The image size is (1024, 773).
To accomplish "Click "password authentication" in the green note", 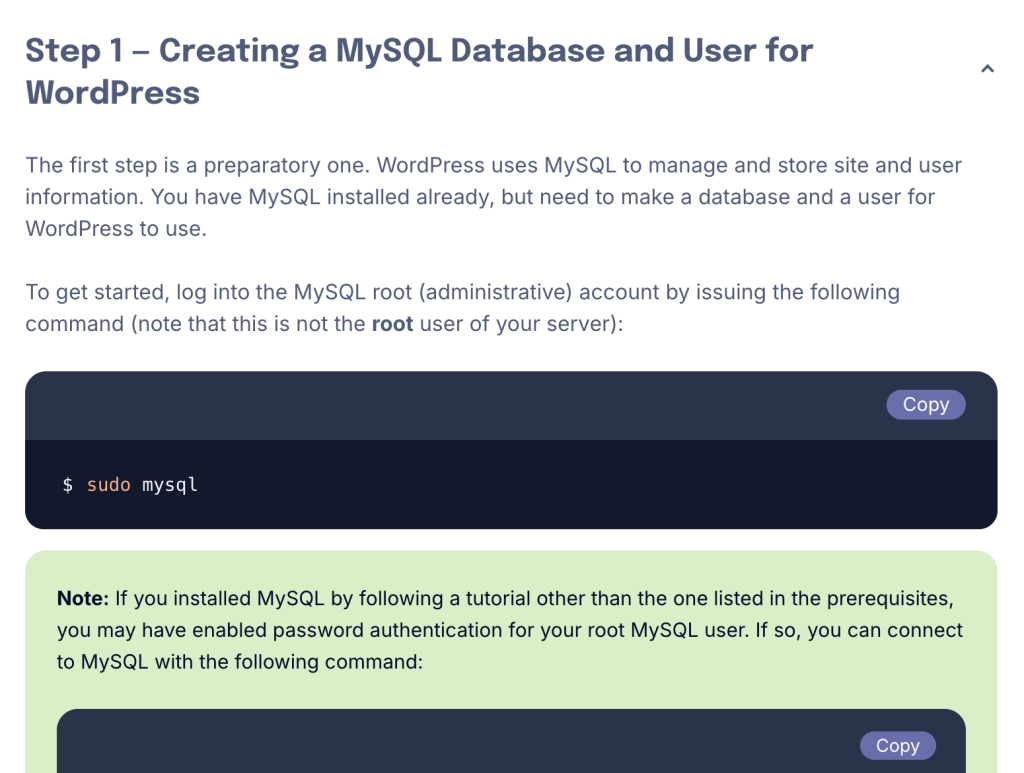I will 358,630.
